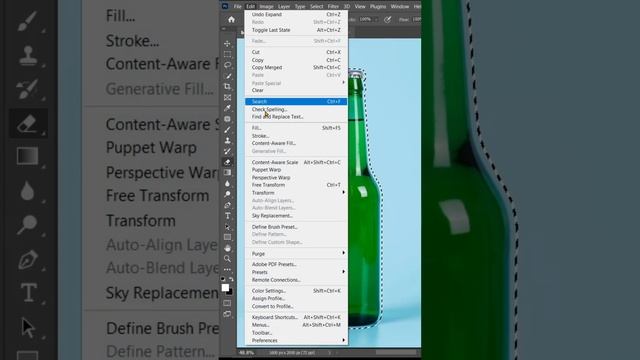Click the Photoshop logo icon

tap(225, 6)
